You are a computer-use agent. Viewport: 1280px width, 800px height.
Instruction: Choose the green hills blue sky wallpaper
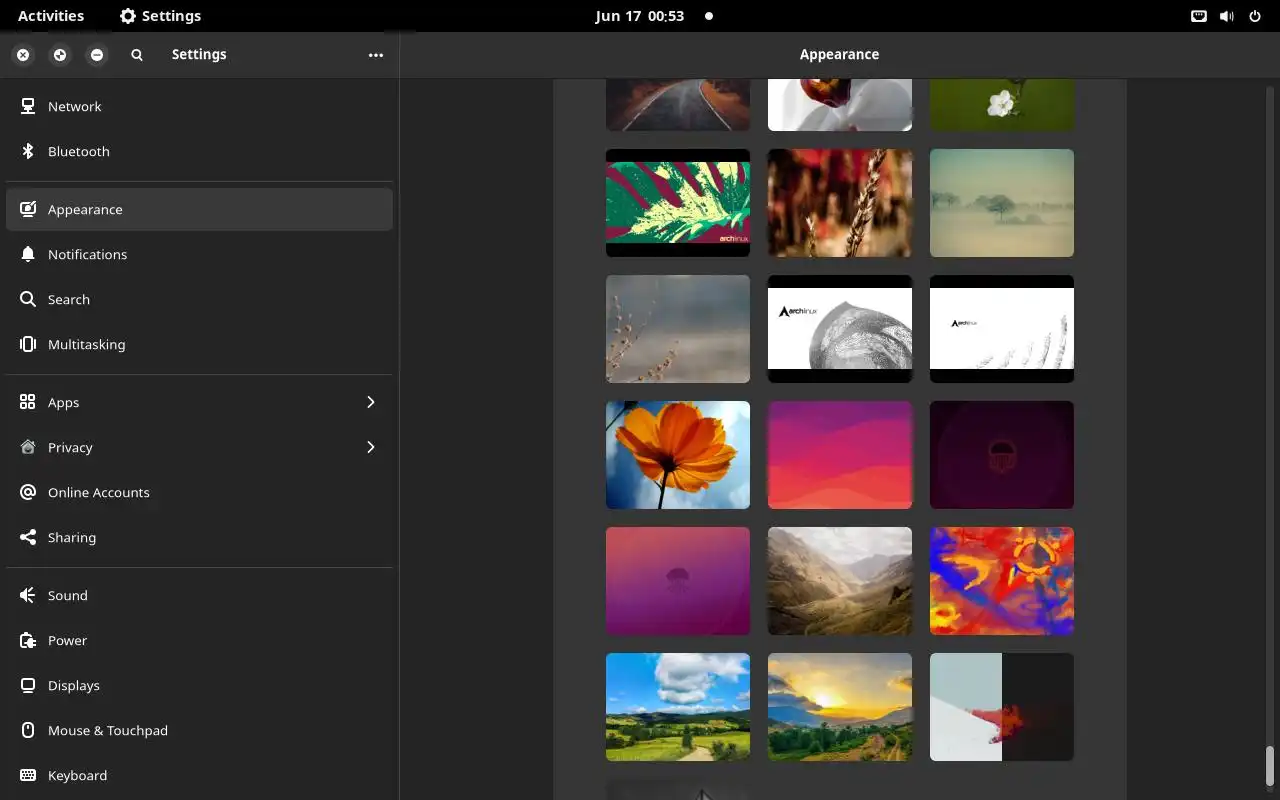click(x=678, y=707)
